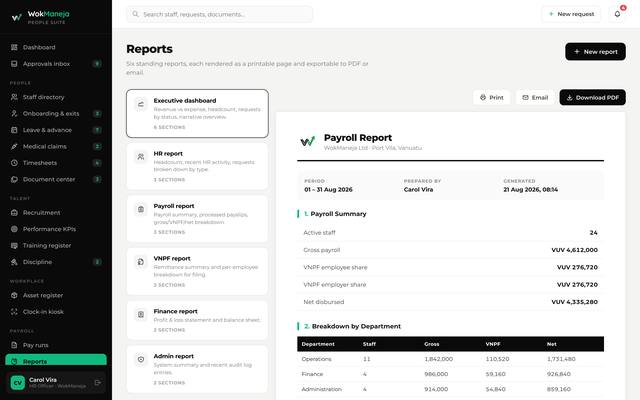Open Dashboard from the sidebar

coord(56,47)
